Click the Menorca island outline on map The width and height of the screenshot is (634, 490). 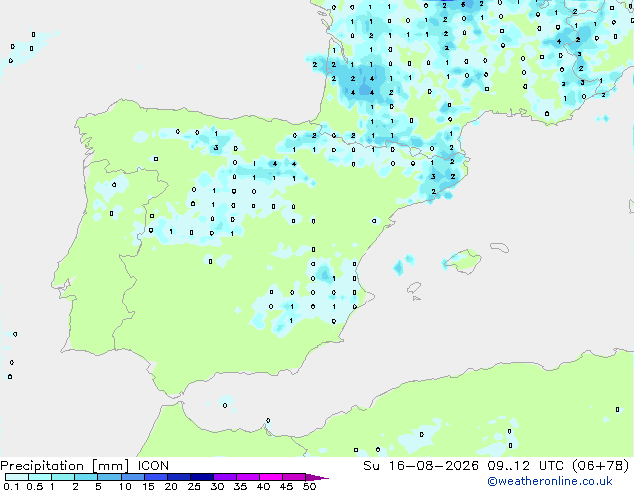(499, 247)
